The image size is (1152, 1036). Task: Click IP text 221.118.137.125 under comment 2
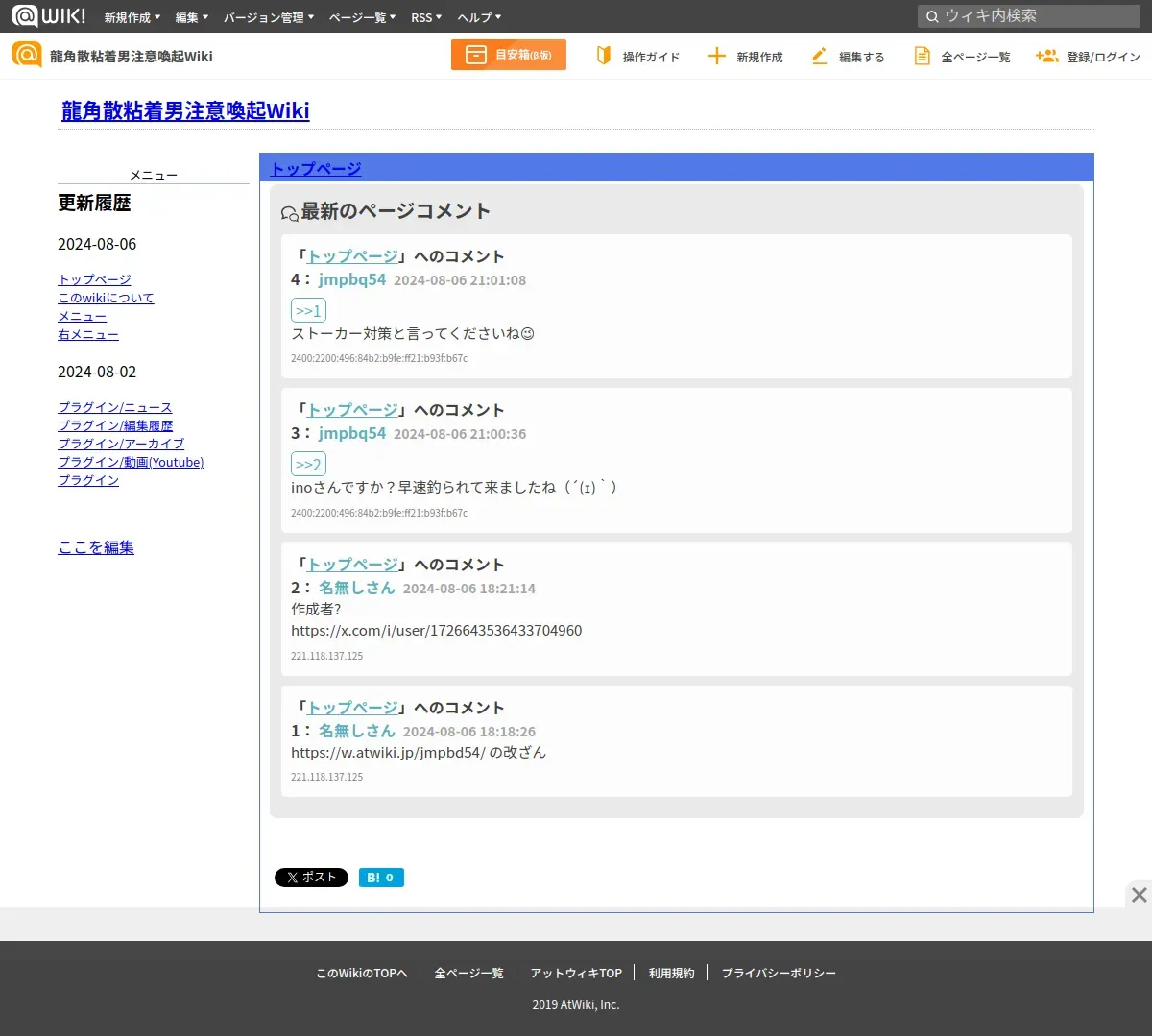(327, 656)
